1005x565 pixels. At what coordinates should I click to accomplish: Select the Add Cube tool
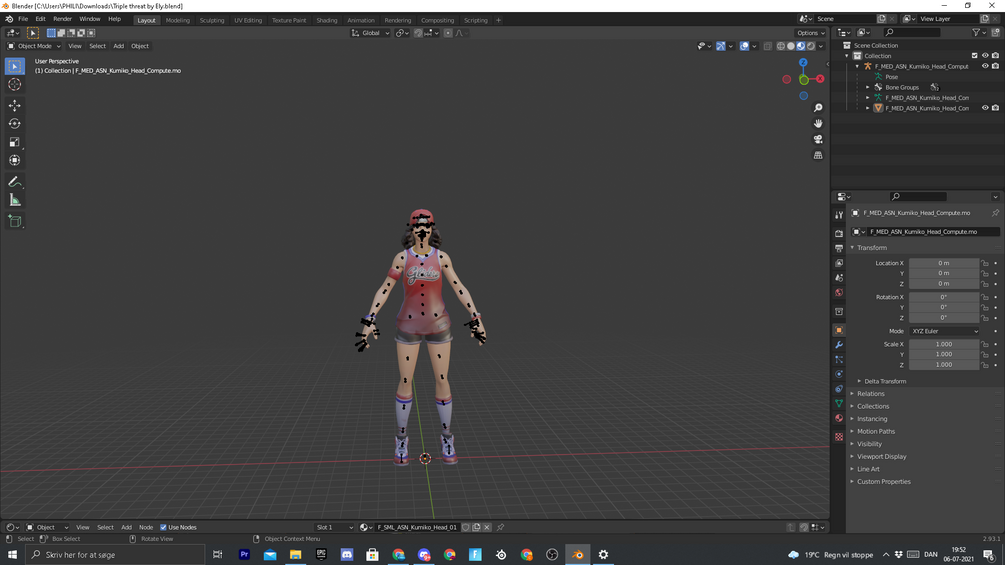point(15,222)
